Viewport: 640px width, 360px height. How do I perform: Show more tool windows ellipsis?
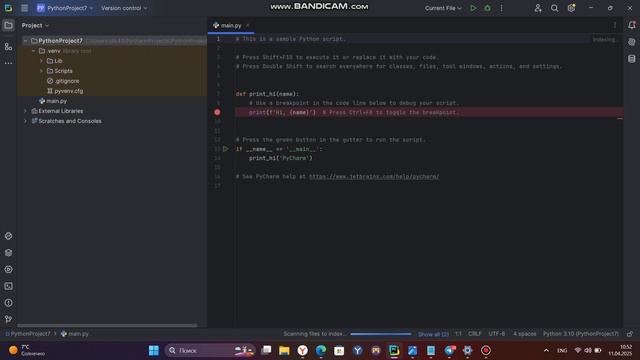pyautogui.click(x=8, y=63)
